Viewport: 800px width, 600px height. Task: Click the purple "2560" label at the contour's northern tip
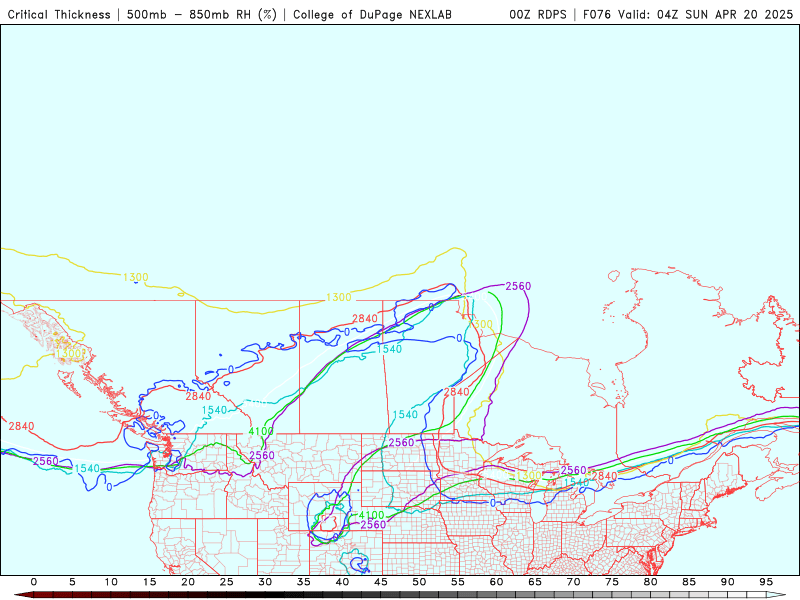point(518,286)
